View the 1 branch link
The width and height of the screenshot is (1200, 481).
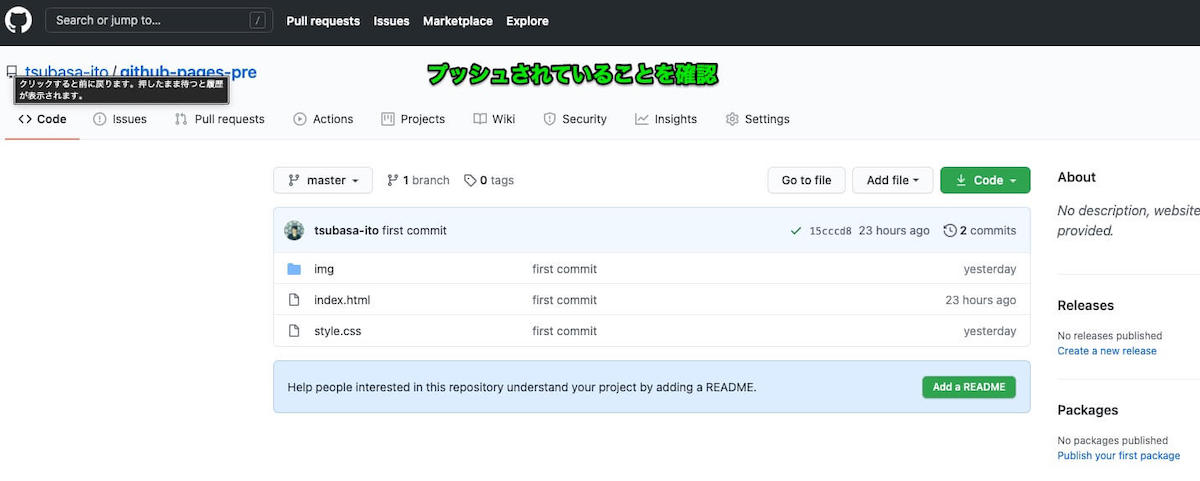[418, 180]
